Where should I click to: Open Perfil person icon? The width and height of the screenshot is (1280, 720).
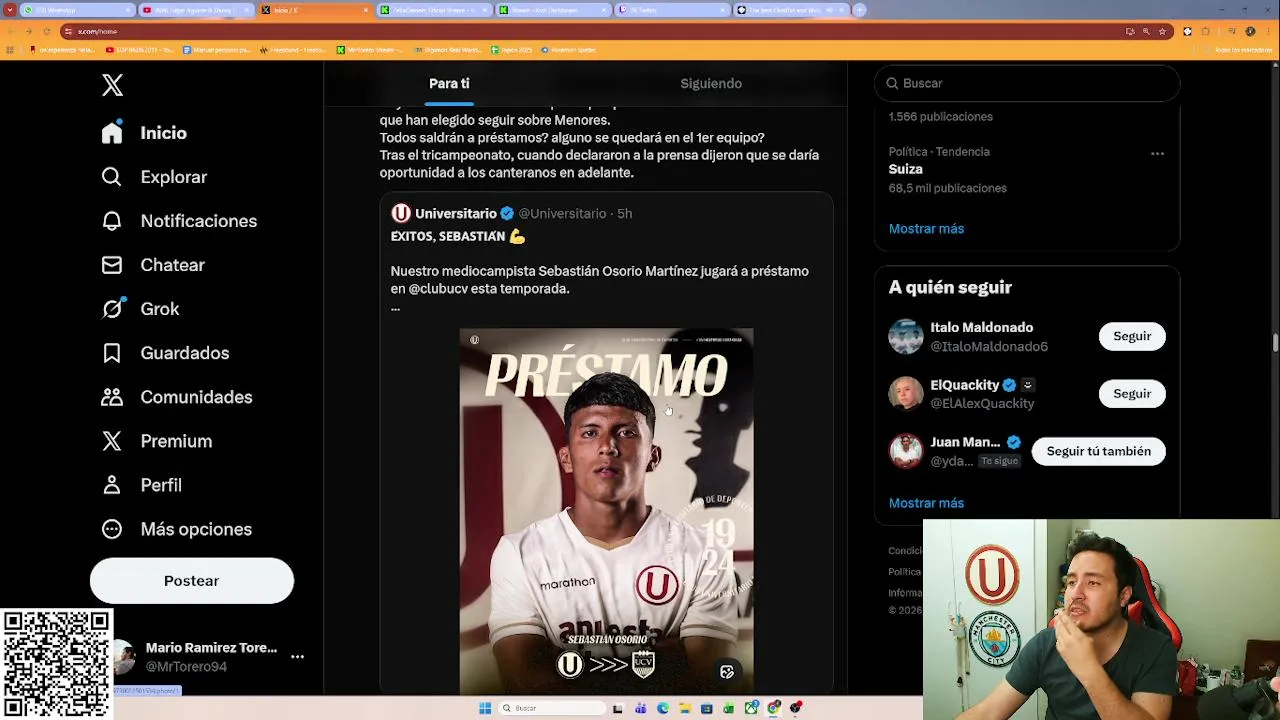coord(112,485)
